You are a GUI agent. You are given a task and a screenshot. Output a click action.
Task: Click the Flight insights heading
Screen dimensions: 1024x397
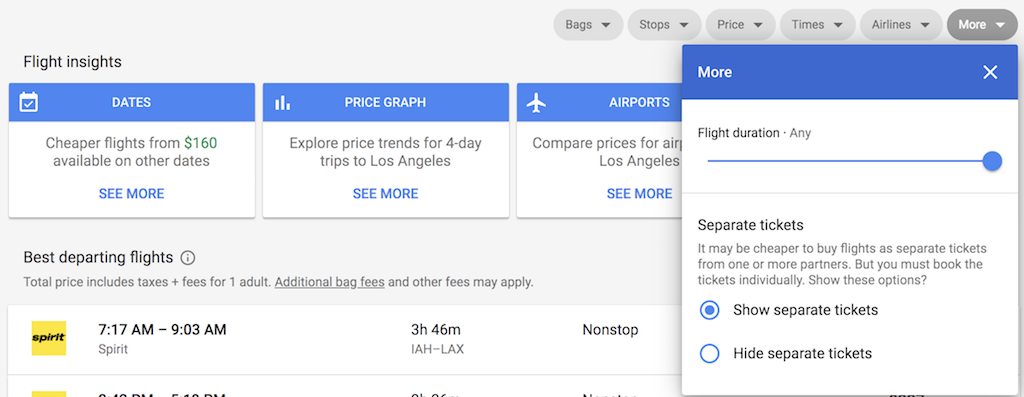pyautogui.click(x=72, y=62)
